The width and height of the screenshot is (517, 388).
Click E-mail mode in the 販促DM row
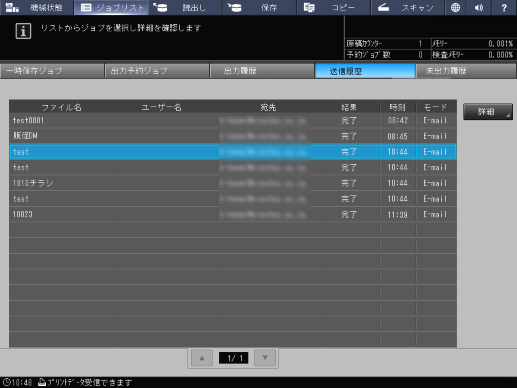click(x=435, y=136)
